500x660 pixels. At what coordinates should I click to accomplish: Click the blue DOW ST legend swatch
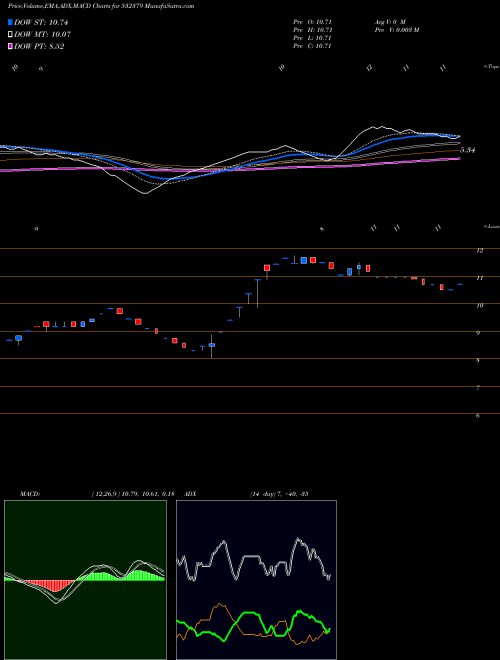[10, 22]
